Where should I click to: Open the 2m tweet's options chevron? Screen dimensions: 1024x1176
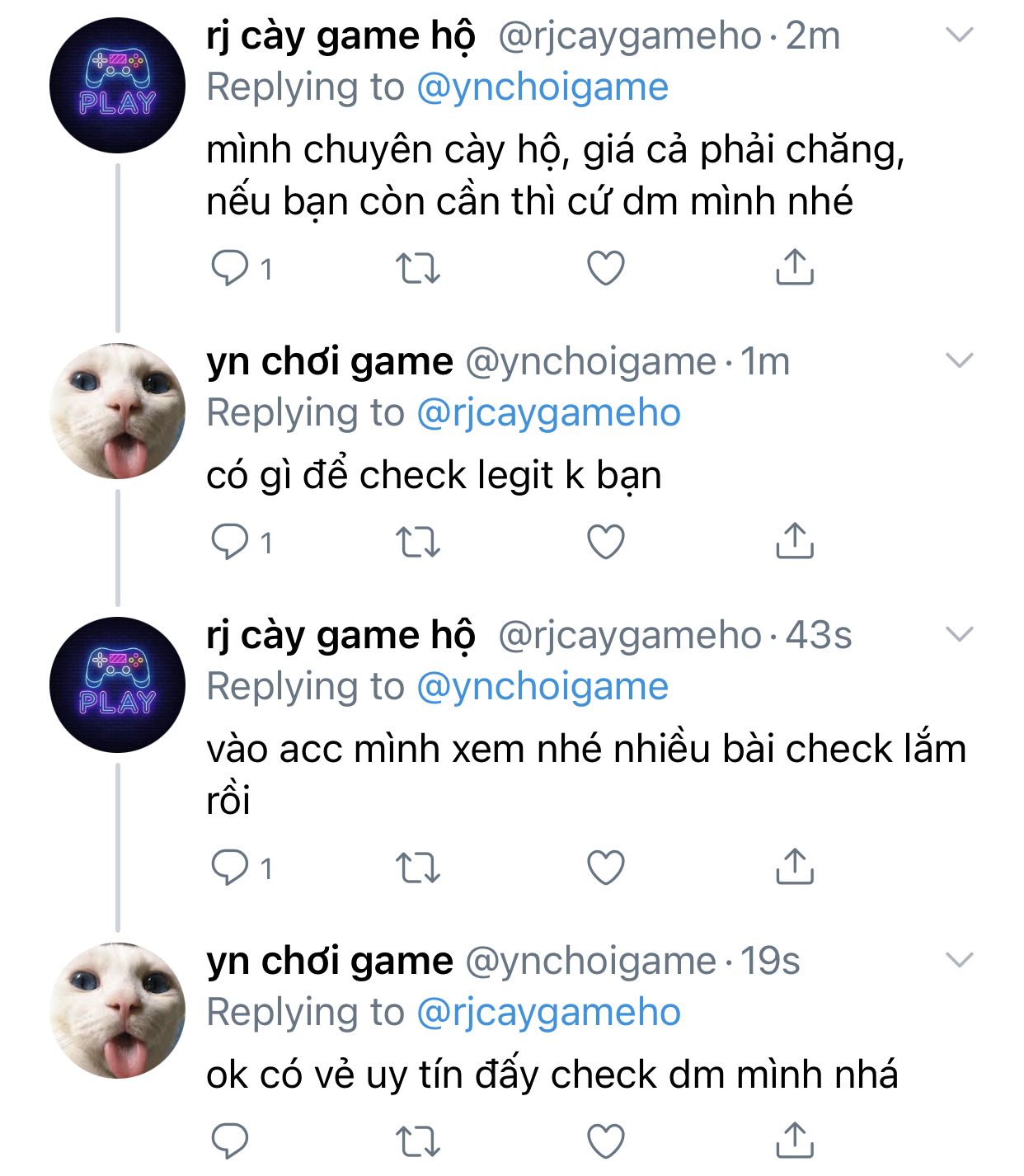tap(960, 35)
